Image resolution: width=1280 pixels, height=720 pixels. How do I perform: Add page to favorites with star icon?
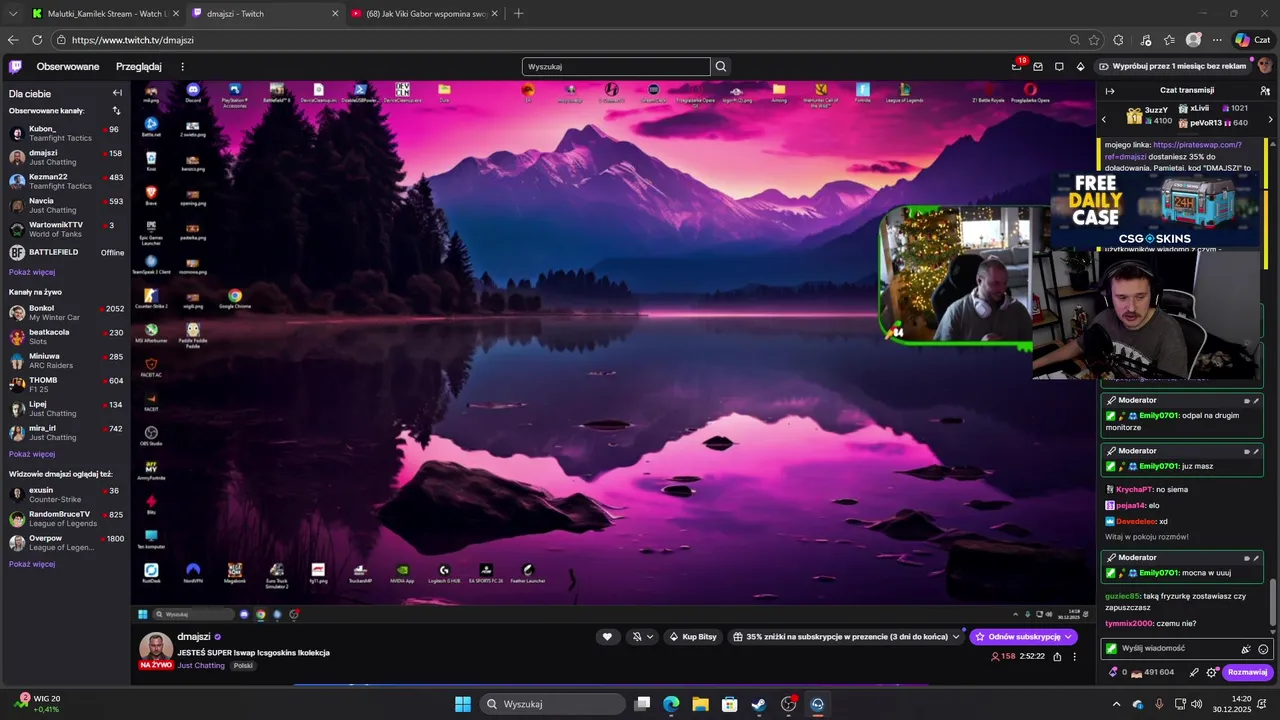1094,40
